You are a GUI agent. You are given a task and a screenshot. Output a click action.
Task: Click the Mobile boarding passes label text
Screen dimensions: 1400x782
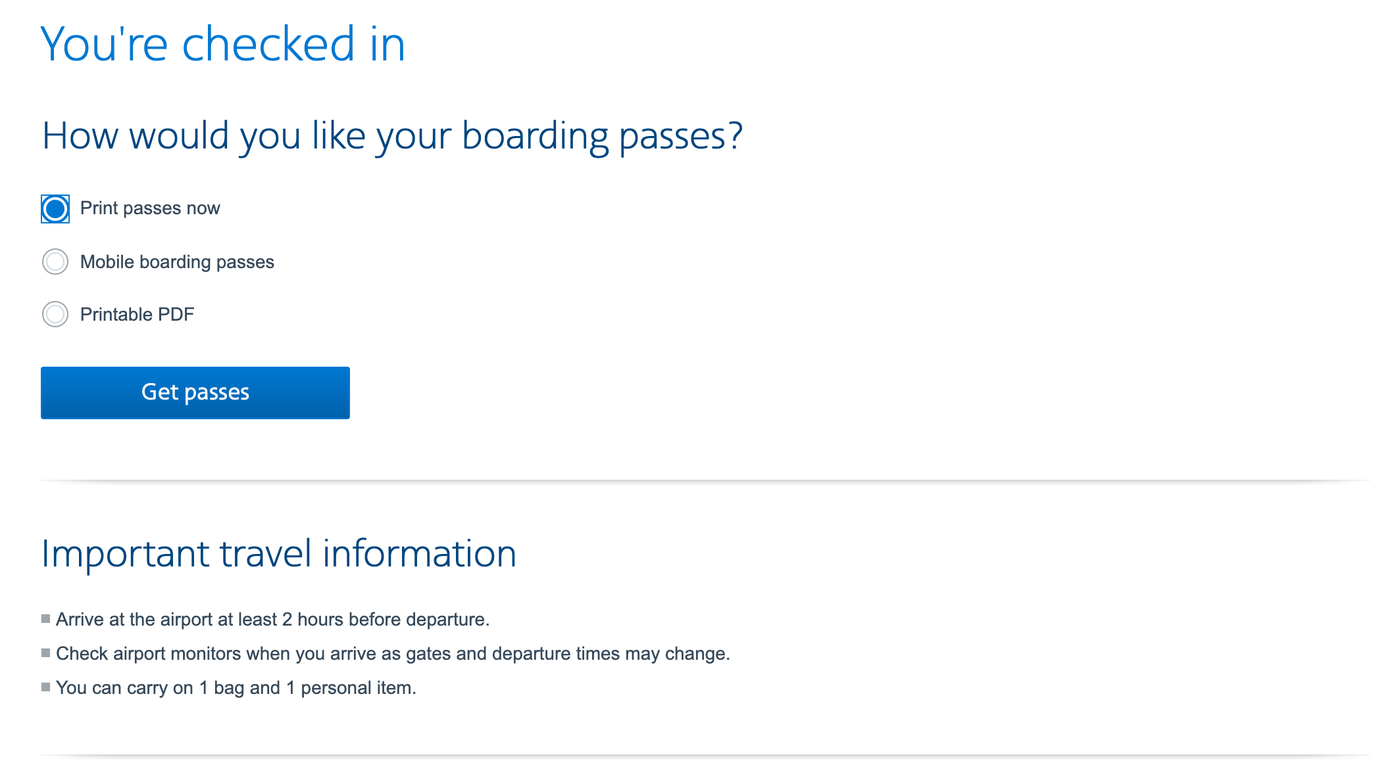pyautogui.click(x=176, y=262)
